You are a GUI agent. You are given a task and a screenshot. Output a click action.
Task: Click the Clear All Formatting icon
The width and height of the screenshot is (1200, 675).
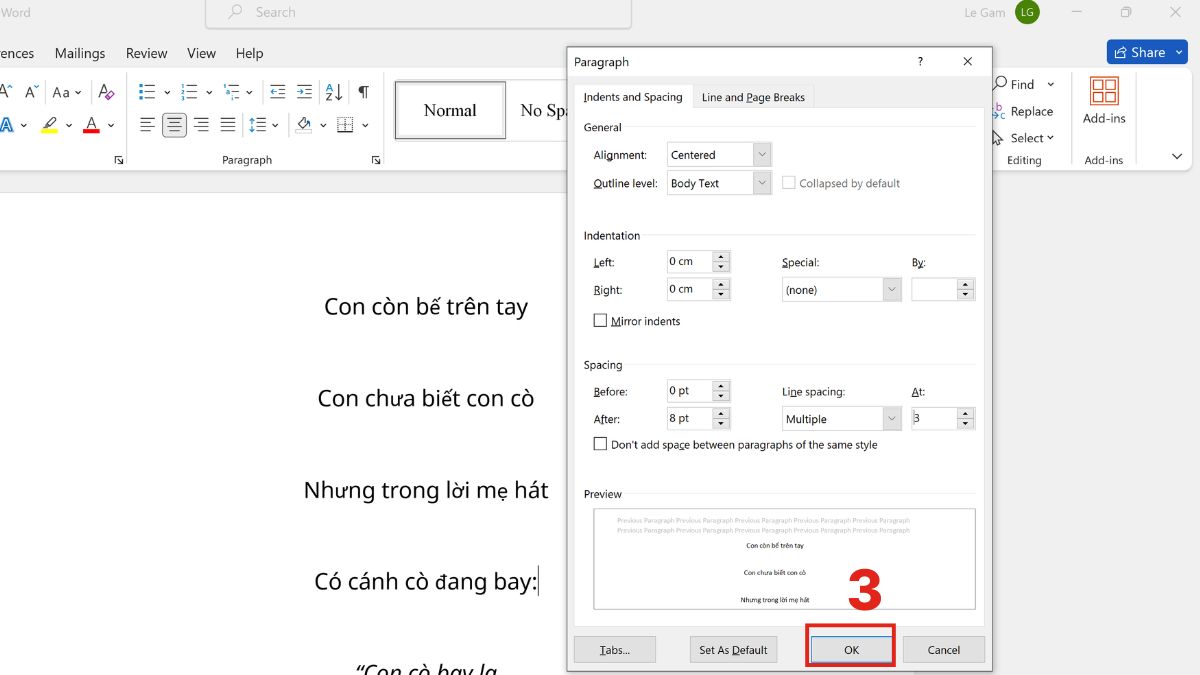point(106,92)
